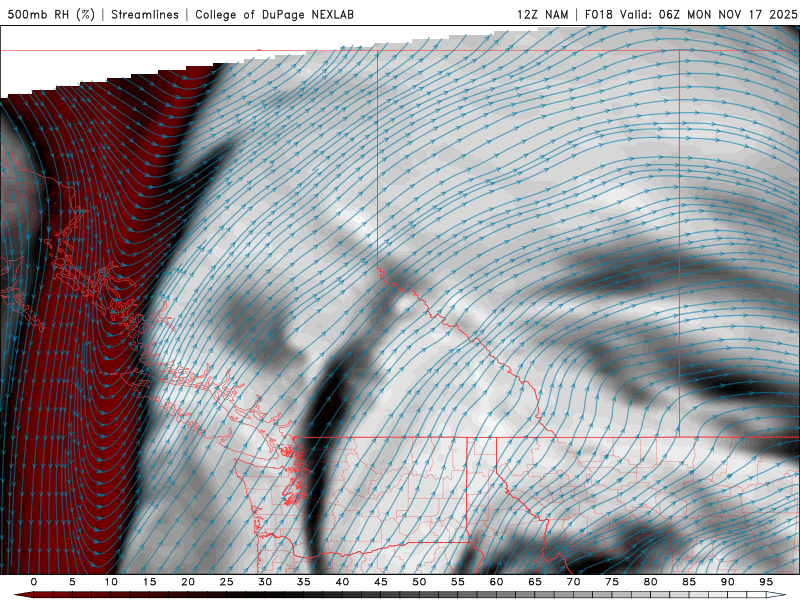Click the "85" RH scale number
Viewport: 800px width, 600px height.
point(688,582)
